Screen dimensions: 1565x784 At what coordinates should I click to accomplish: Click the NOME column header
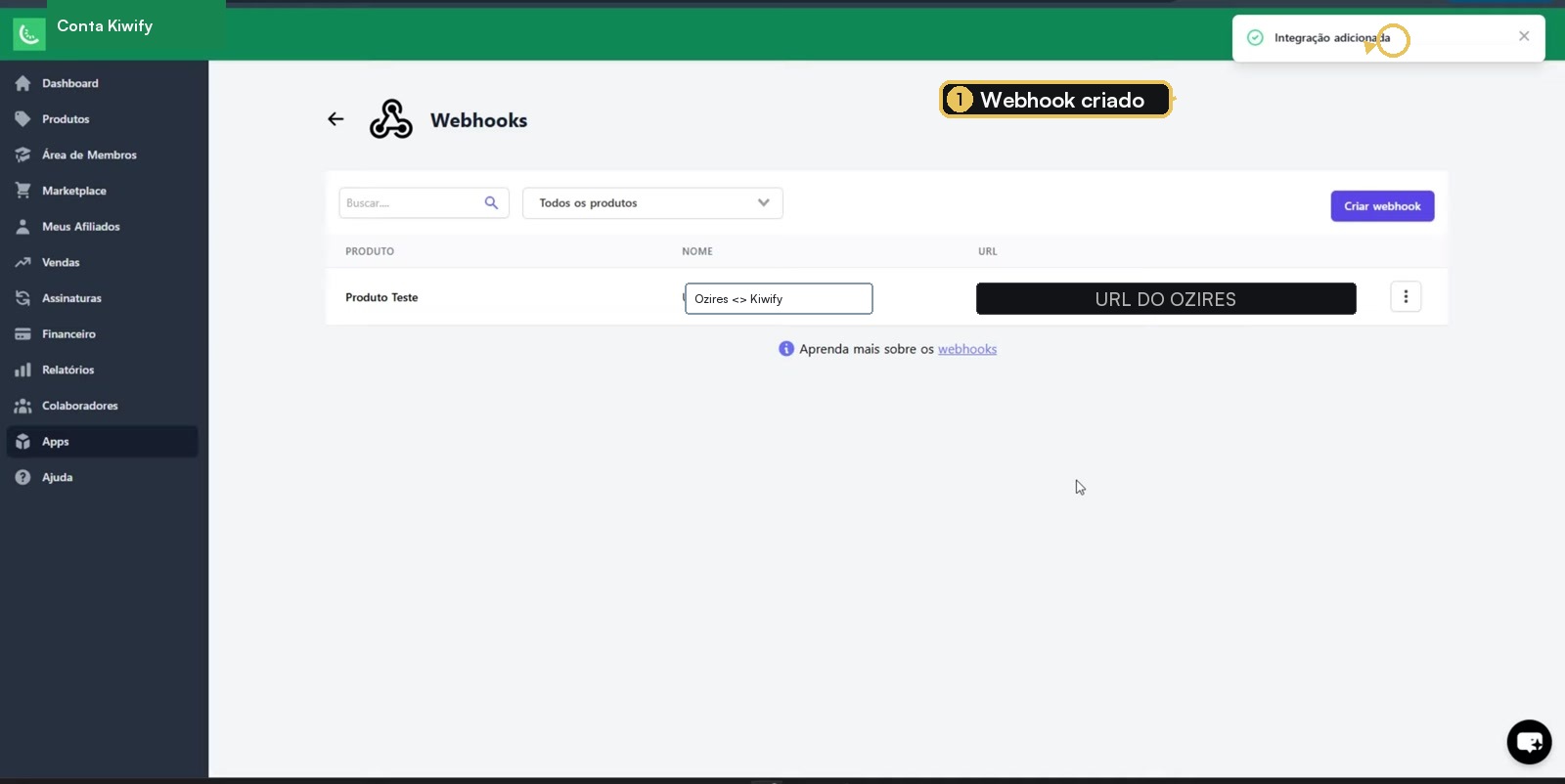(697, 251)
